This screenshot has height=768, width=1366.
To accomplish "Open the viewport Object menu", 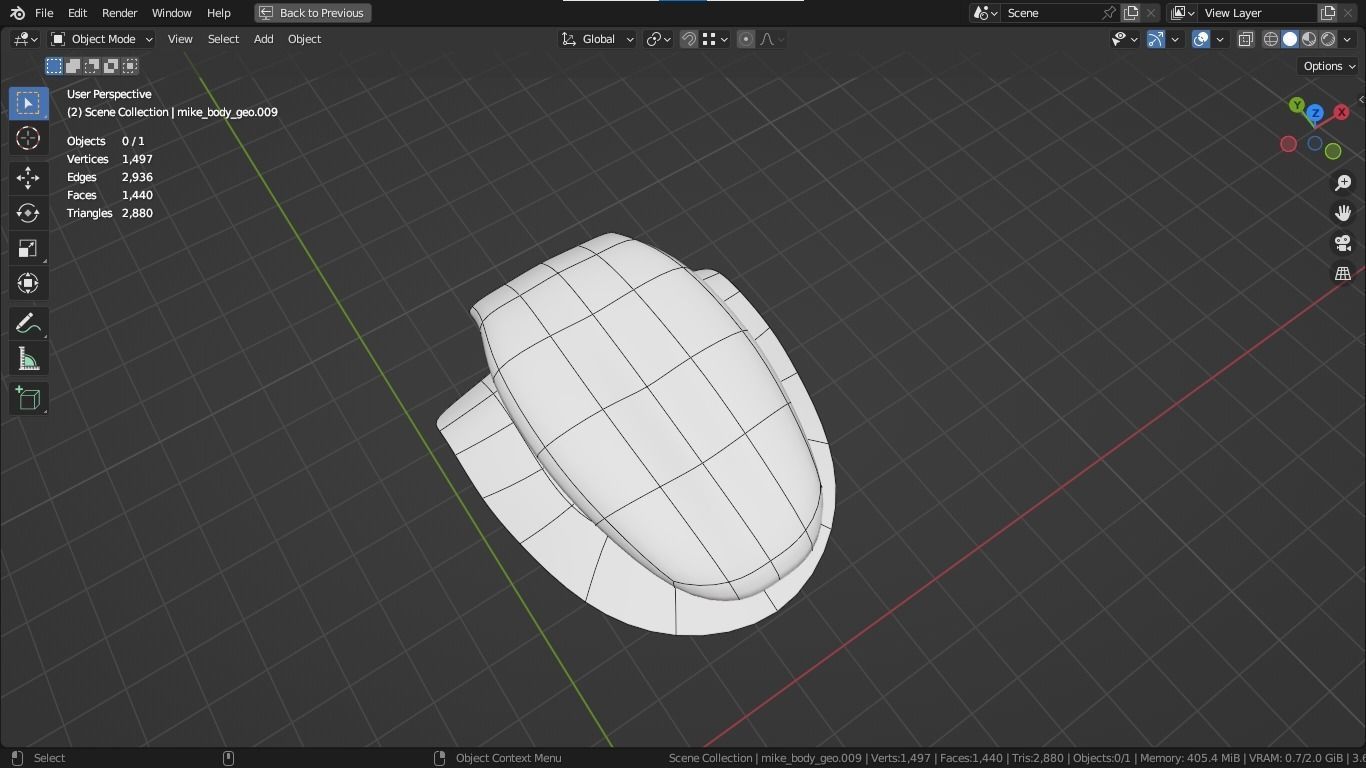I will click(x=304, y=39).
